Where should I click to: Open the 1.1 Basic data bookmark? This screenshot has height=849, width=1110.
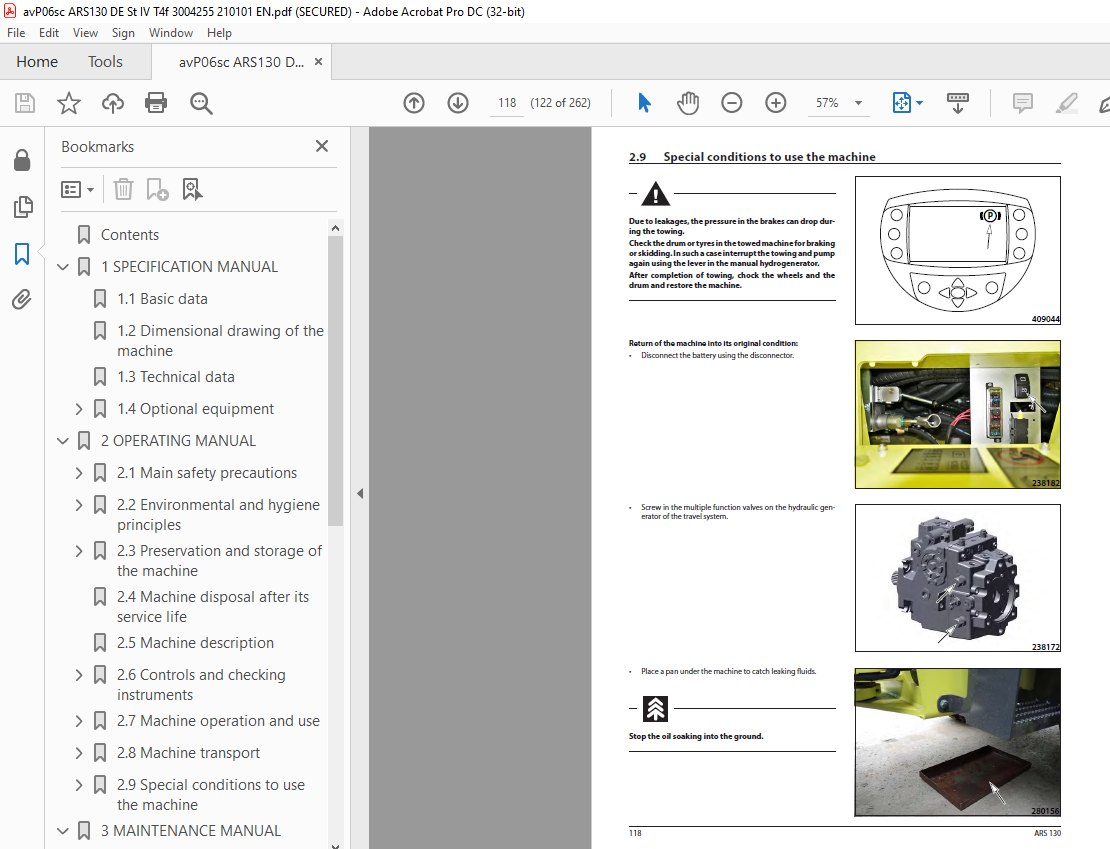pyautogui.click(x=162, y=299)
